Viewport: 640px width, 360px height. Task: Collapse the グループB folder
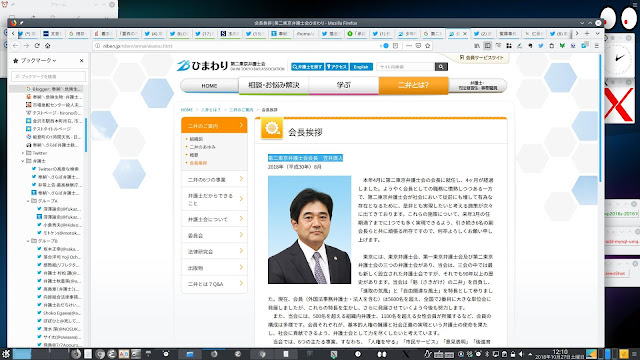29,241
